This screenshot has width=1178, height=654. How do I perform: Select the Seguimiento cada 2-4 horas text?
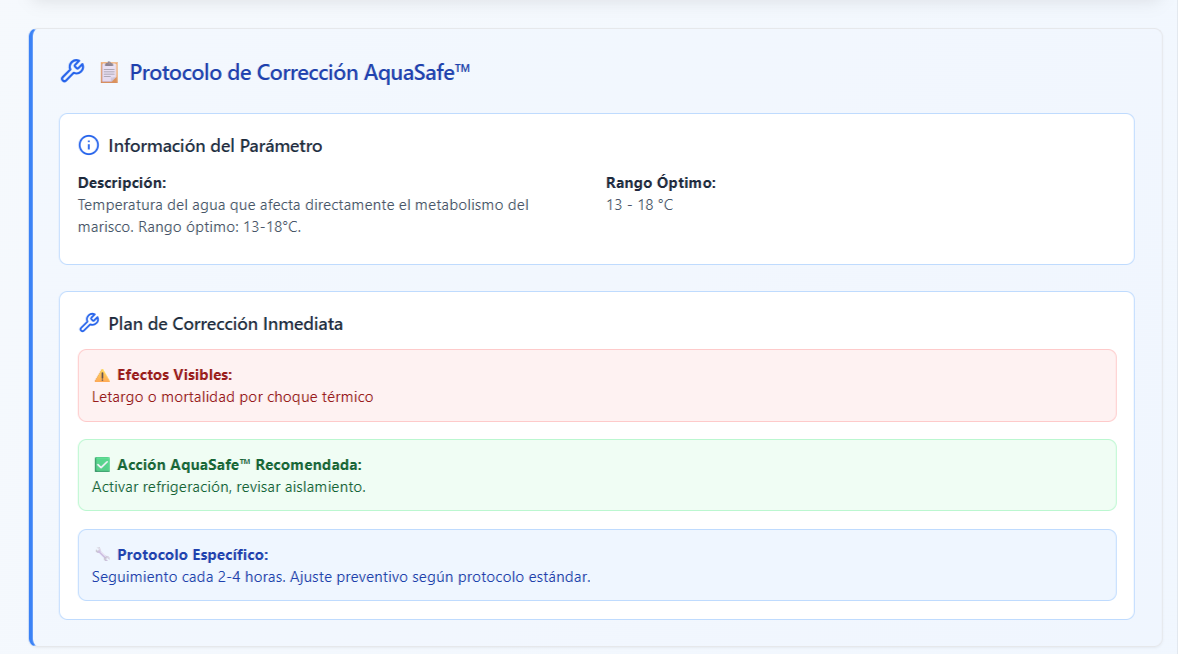[340, 577]
